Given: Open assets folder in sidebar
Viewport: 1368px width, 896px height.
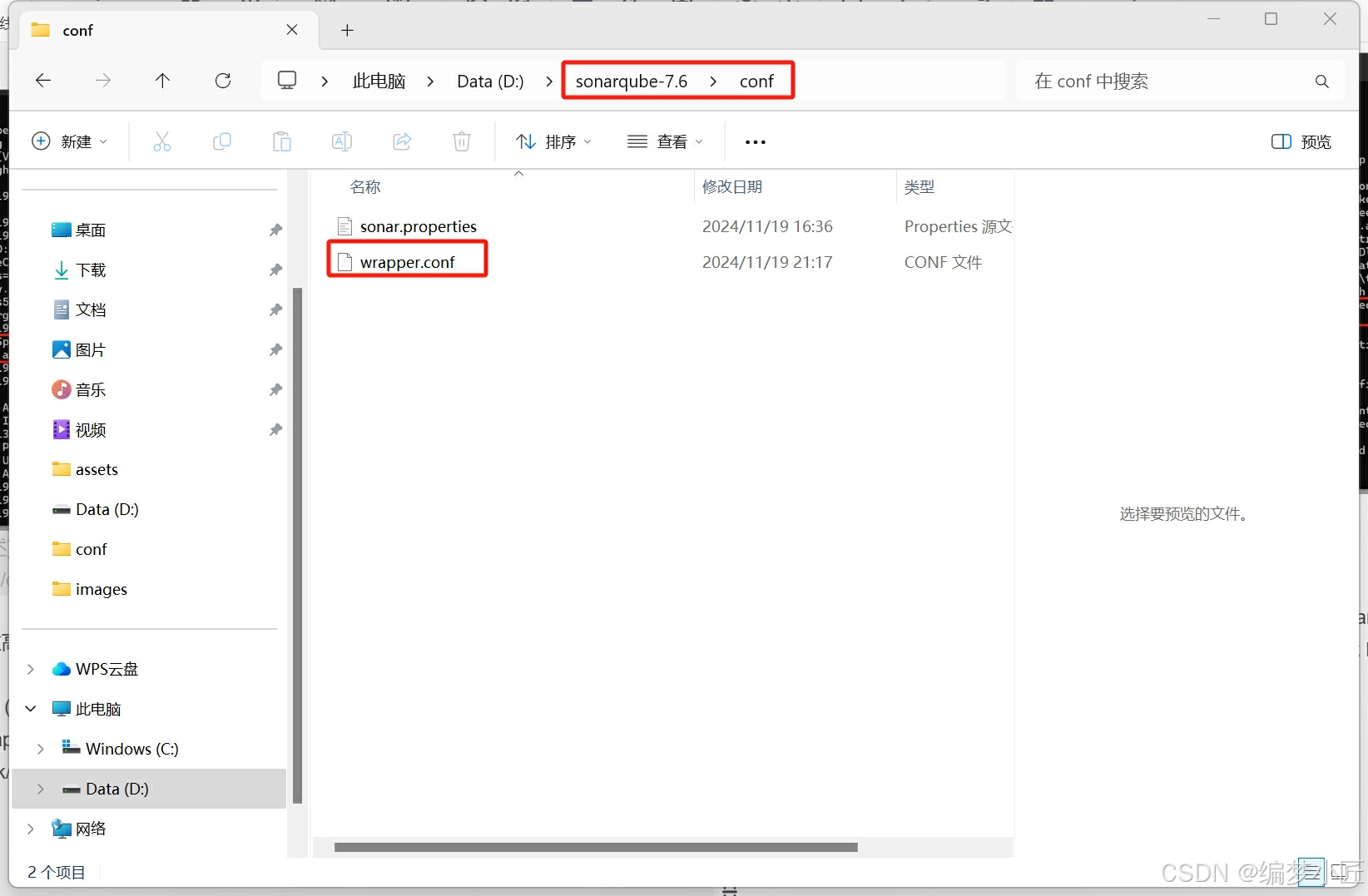Looking at the screenshot, I should (x=97, y=469).
